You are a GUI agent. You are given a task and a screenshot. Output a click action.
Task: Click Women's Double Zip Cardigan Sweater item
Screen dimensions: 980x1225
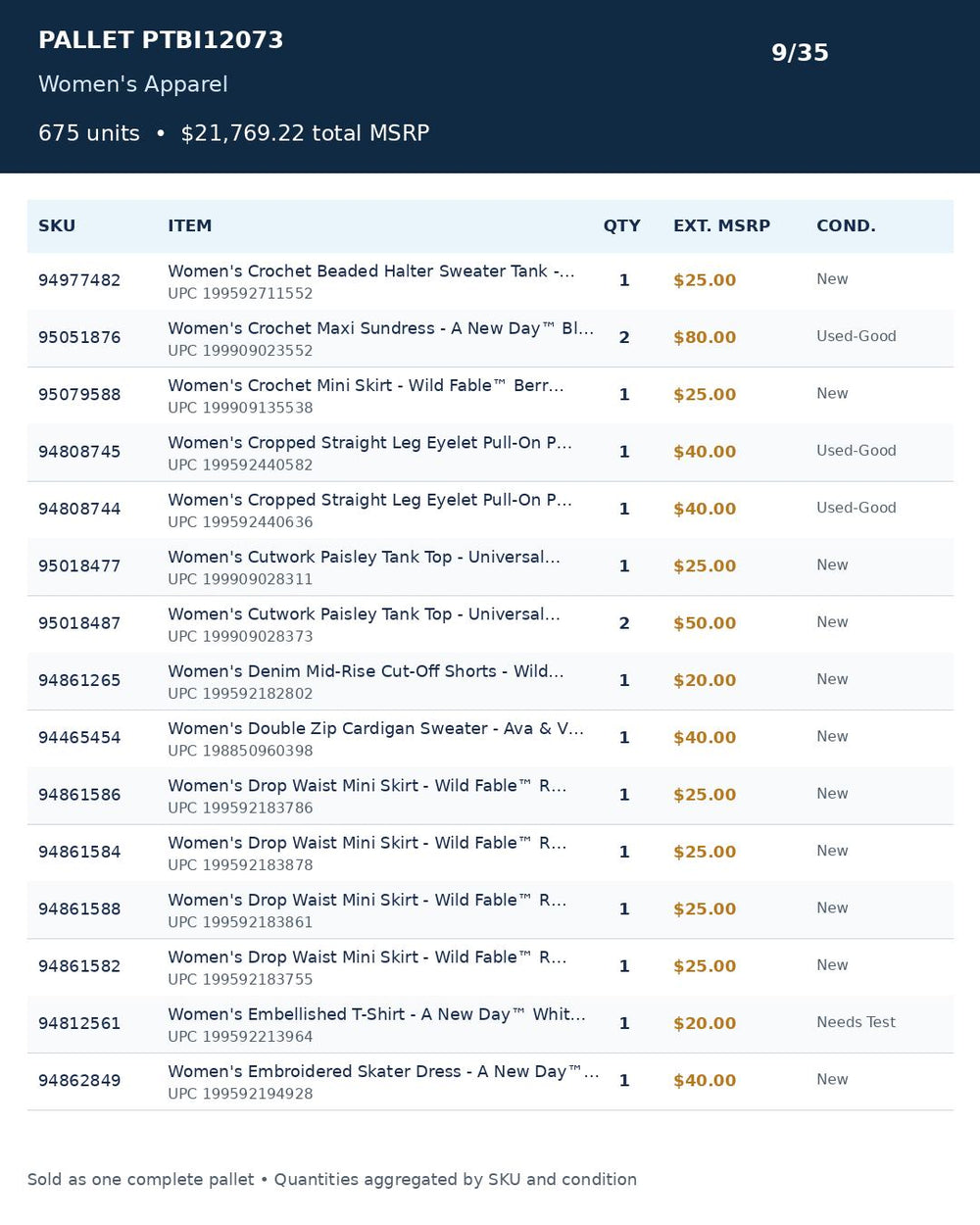point(375,728)
